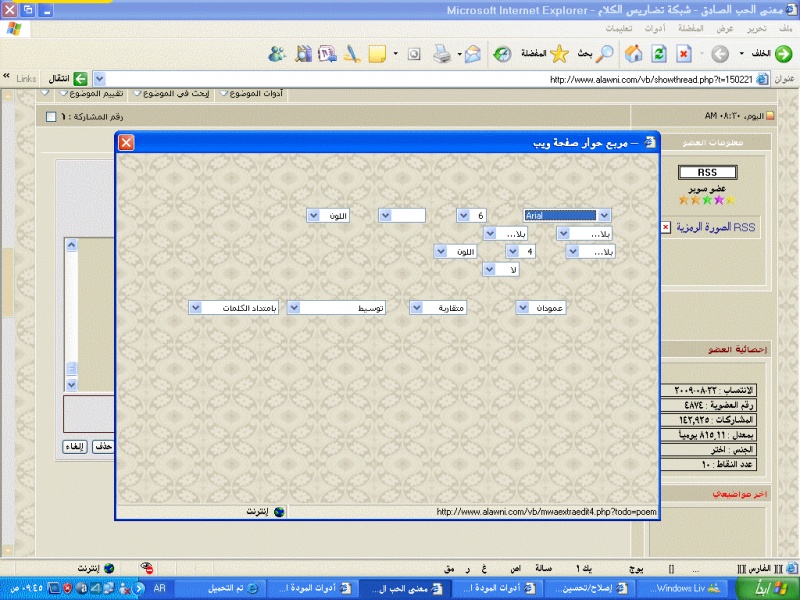Open Favorites with the star icon
The height and width of the screenshot is (600, 800).
click(x=560, y=54)
